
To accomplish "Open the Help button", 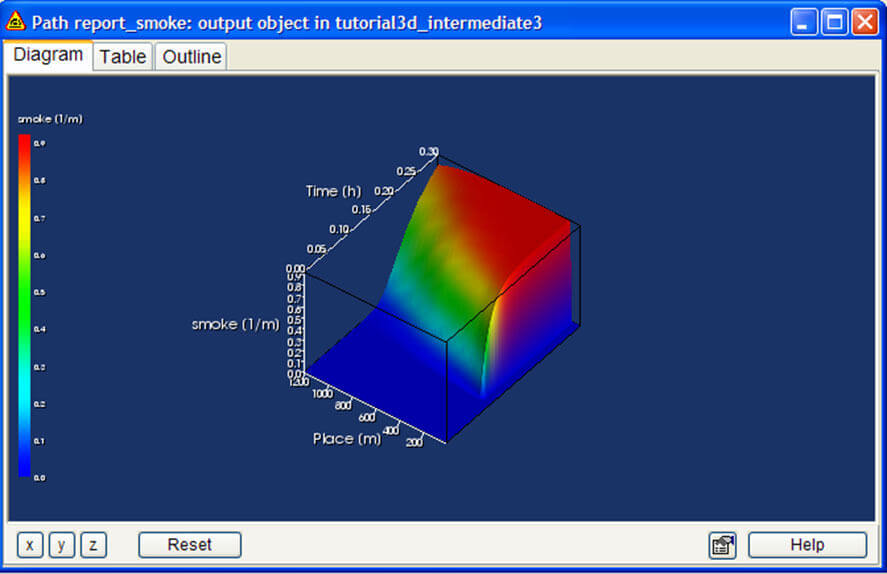I will 807,545.
